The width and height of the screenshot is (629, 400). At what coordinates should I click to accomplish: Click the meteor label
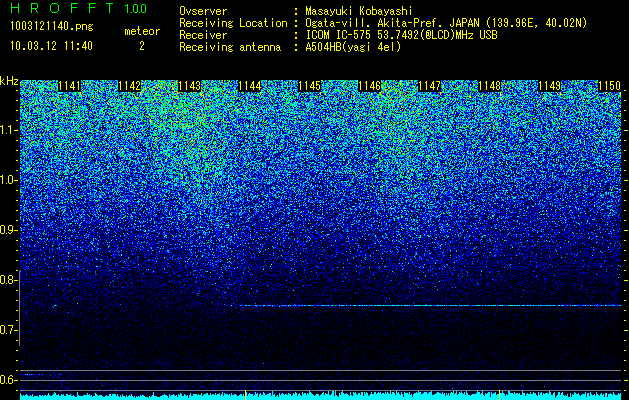[x=142, y=31]
